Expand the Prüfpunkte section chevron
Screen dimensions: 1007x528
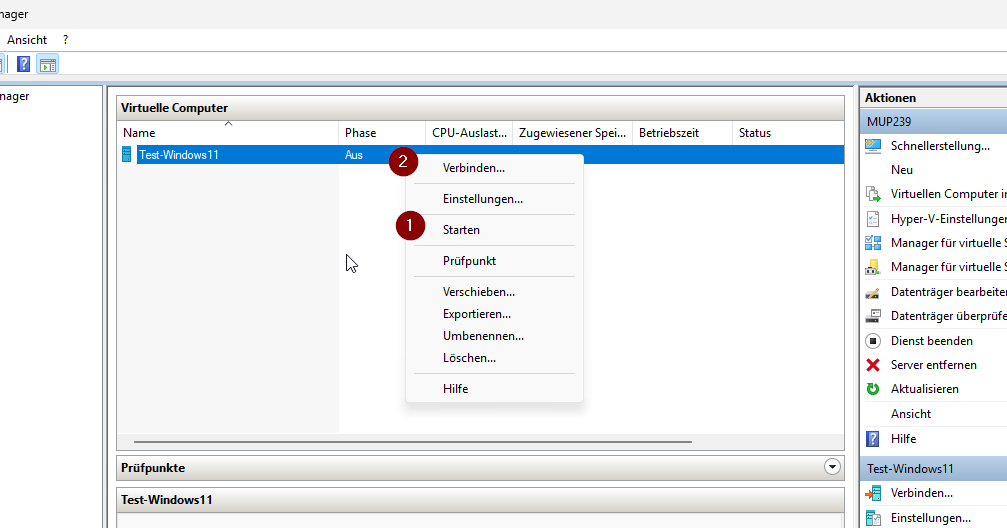coord(832,467)
